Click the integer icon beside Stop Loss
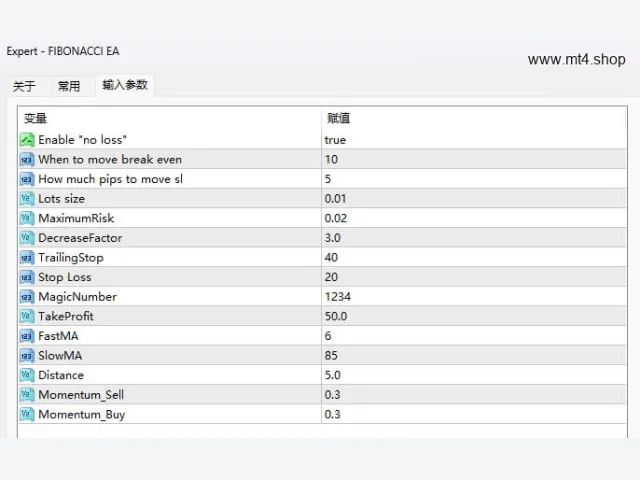This screenshot has width=640, height=480. point(27,277)
